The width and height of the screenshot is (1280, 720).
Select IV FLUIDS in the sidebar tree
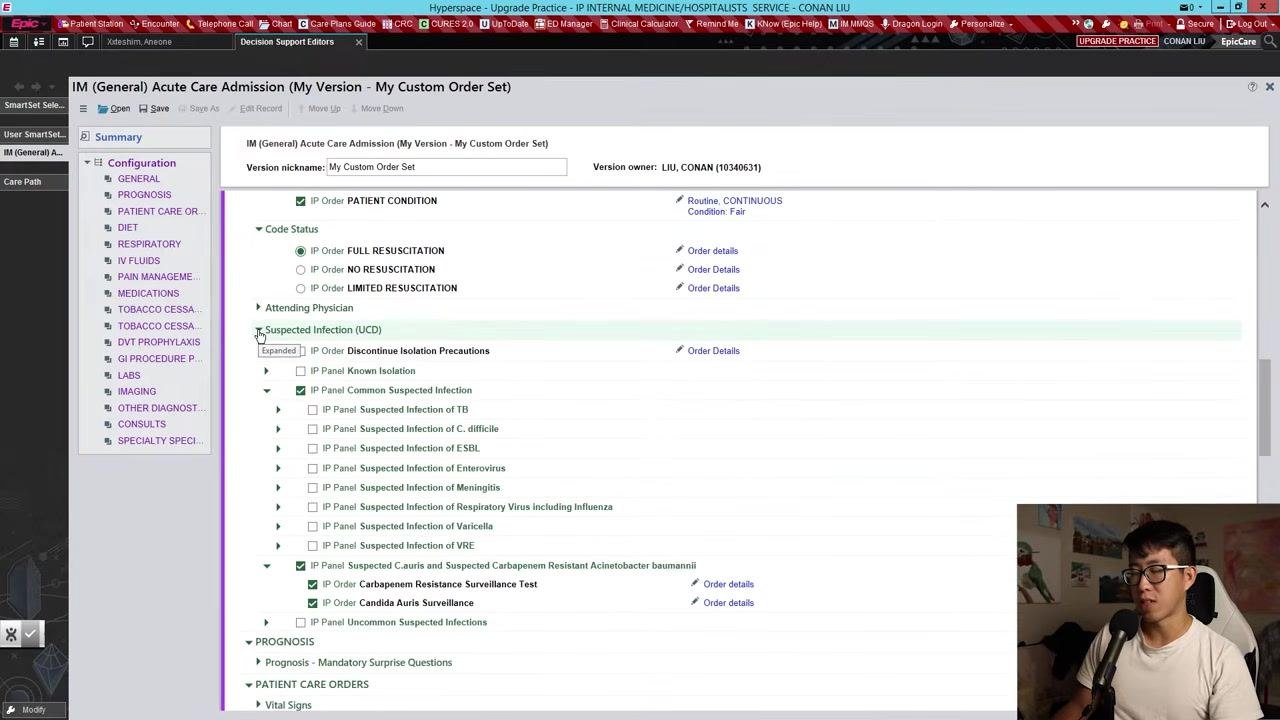pyautogui.click(x=138, y=261)
